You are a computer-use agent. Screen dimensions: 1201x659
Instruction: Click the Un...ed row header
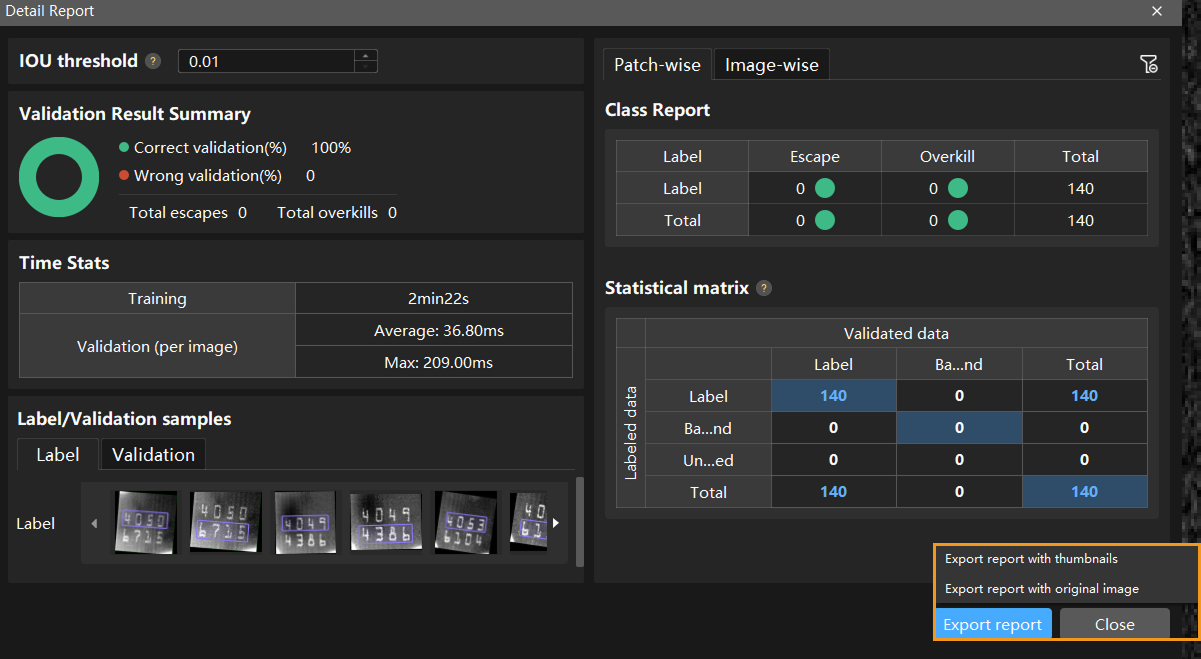tap(709, 460)
